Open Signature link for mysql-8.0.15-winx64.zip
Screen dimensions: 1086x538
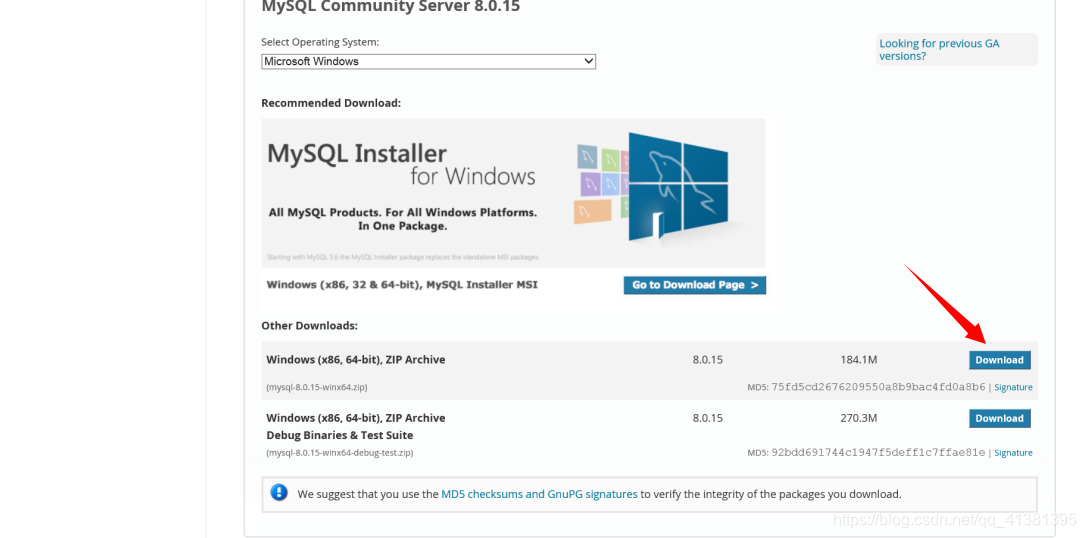click(1013, 388)
